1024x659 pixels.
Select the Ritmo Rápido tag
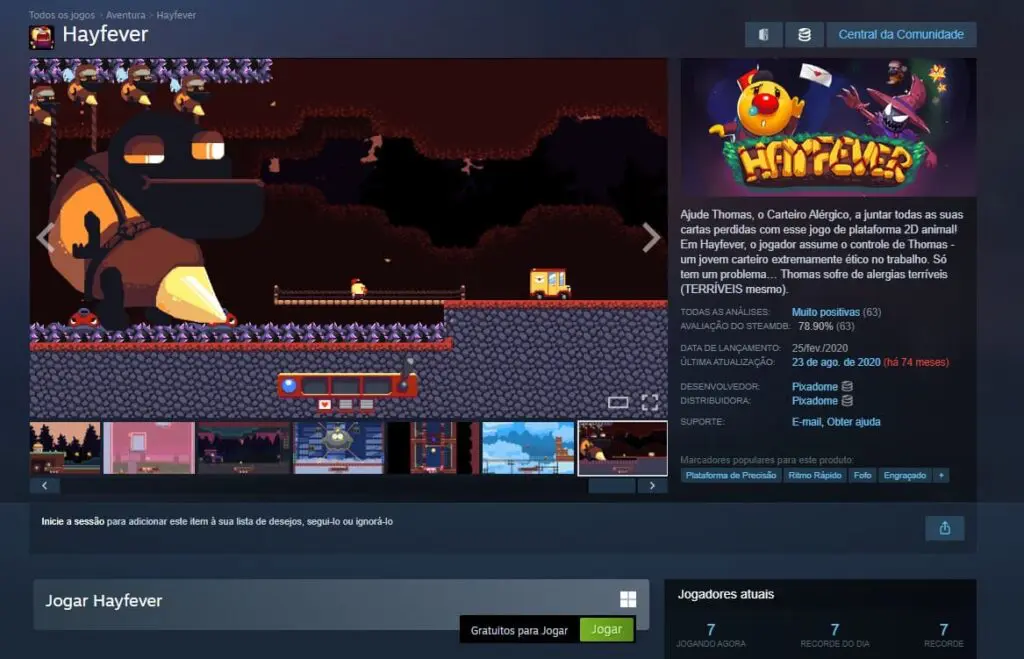814,475
